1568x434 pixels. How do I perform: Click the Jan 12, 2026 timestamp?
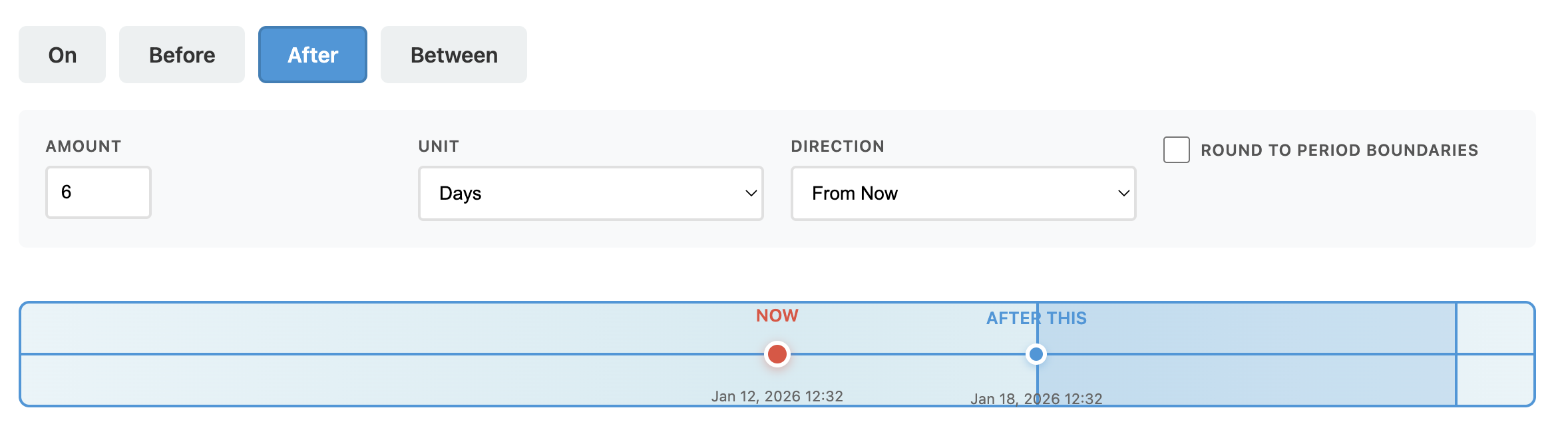tap(777, 395)
